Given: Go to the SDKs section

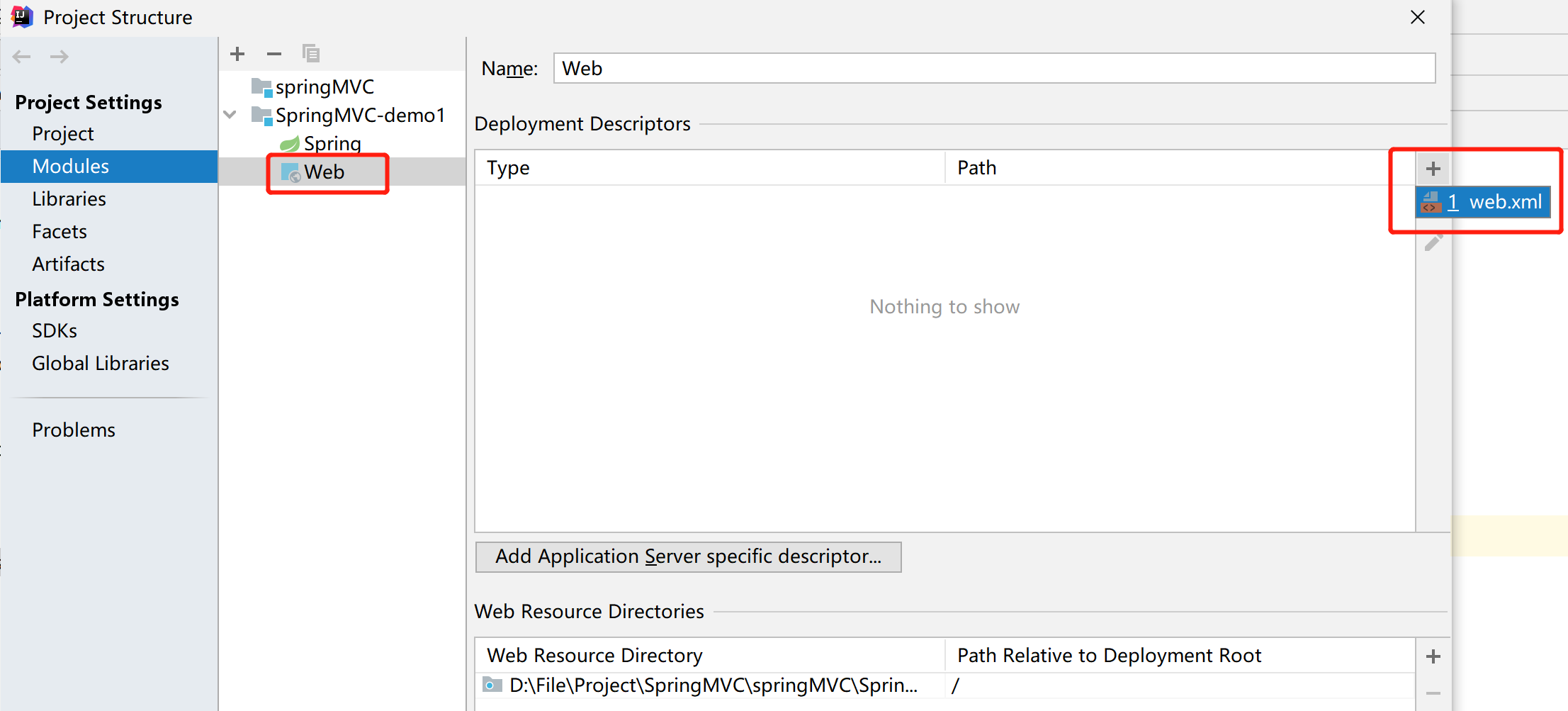Looking at the screenshot, I should coord(55,331).
